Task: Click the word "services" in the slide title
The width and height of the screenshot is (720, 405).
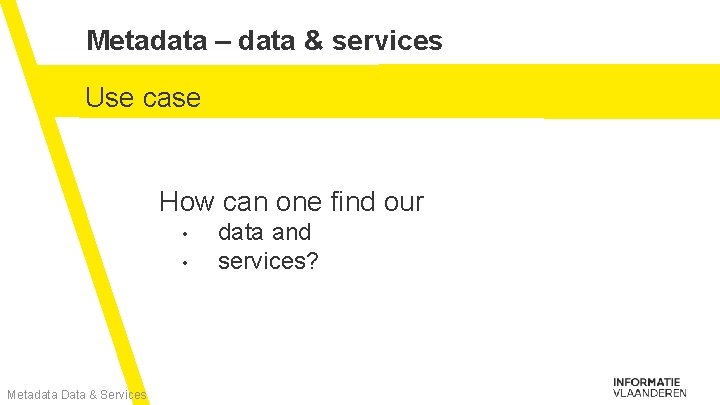Action: click(392, 40)
